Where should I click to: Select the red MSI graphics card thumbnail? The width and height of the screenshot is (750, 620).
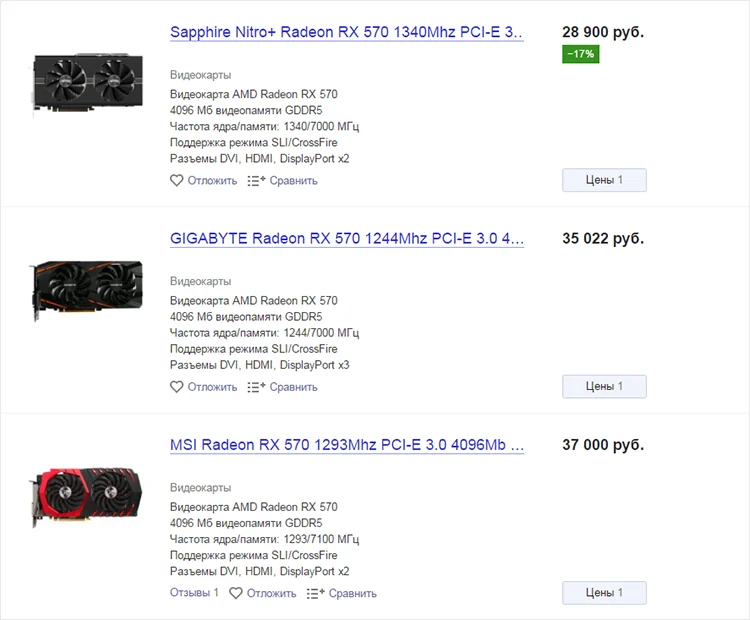86,497
